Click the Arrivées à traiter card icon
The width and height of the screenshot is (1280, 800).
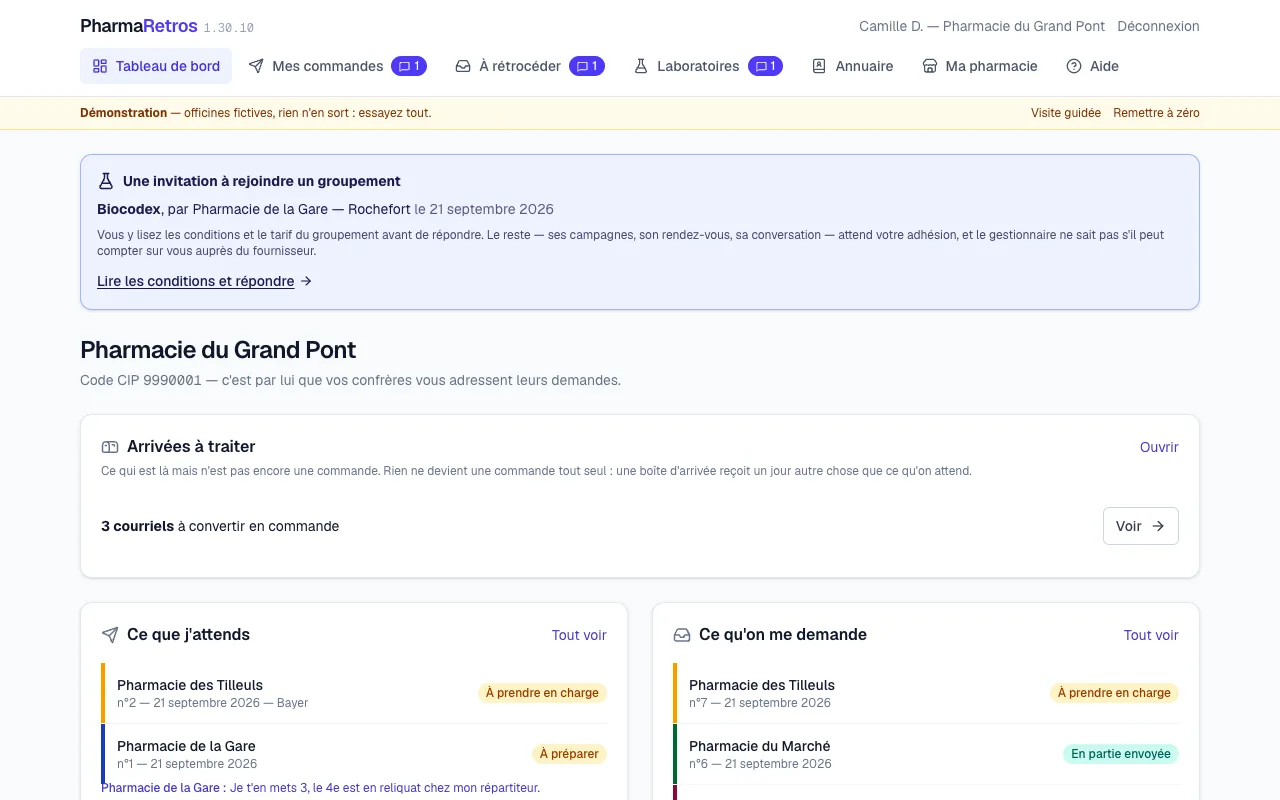point(110,447)
